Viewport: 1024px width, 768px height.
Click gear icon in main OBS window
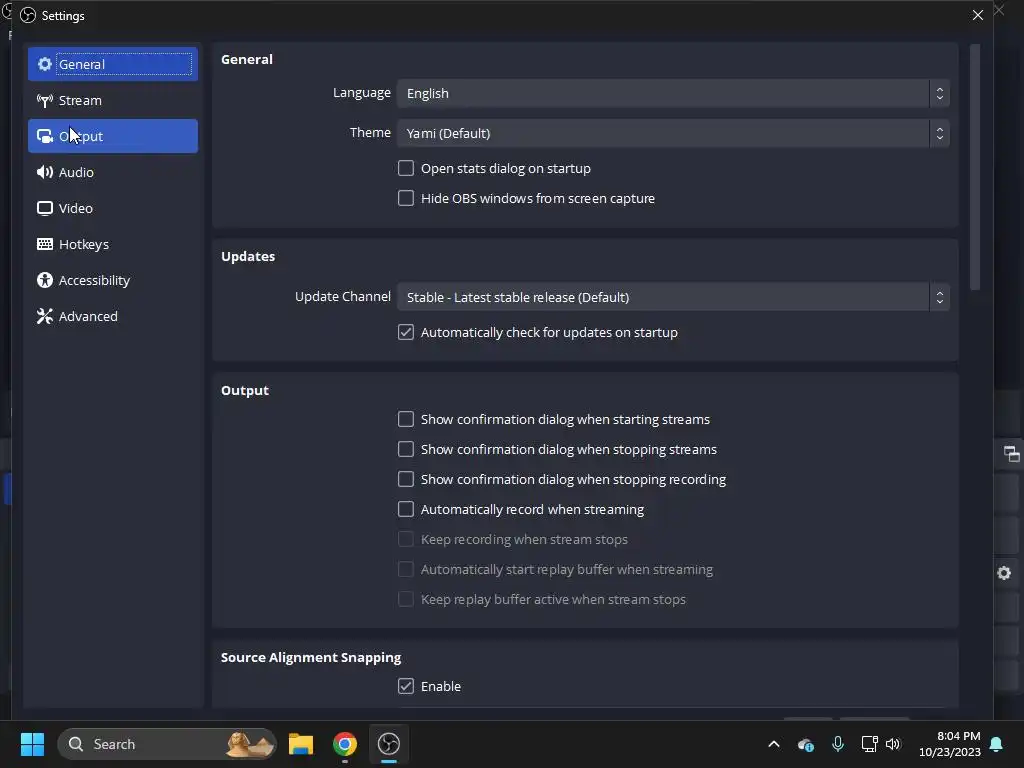[1004, 573]
